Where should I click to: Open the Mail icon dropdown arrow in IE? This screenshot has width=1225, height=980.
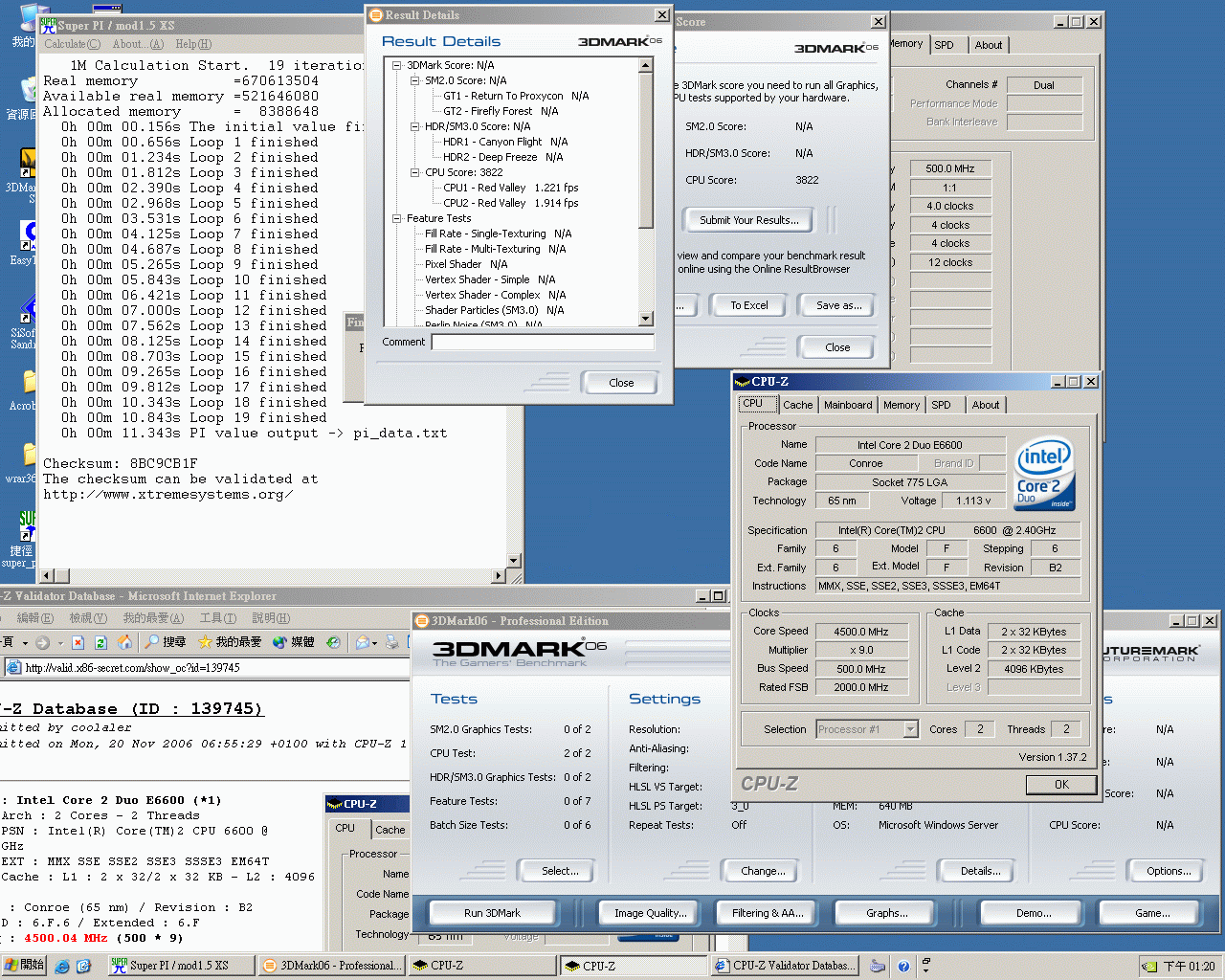374,643
